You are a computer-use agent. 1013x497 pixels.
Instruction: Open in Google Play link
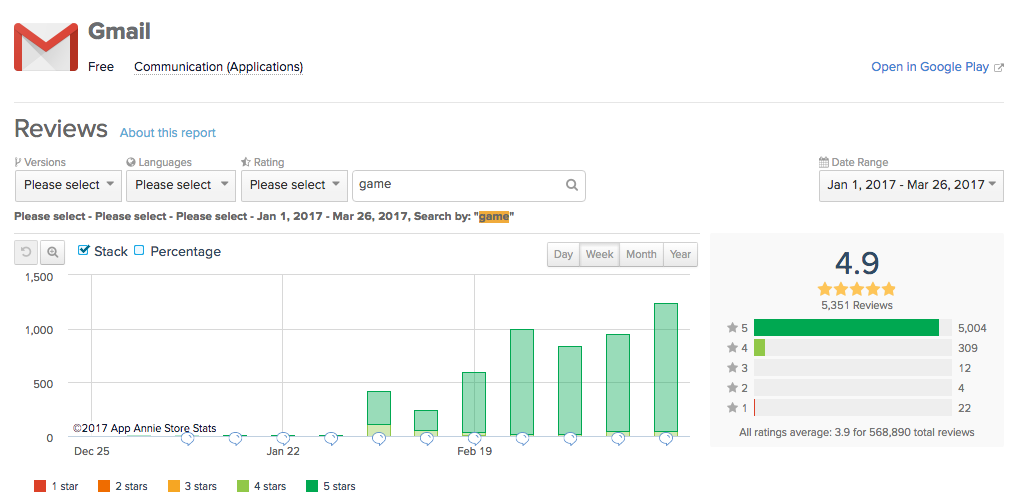930,67
